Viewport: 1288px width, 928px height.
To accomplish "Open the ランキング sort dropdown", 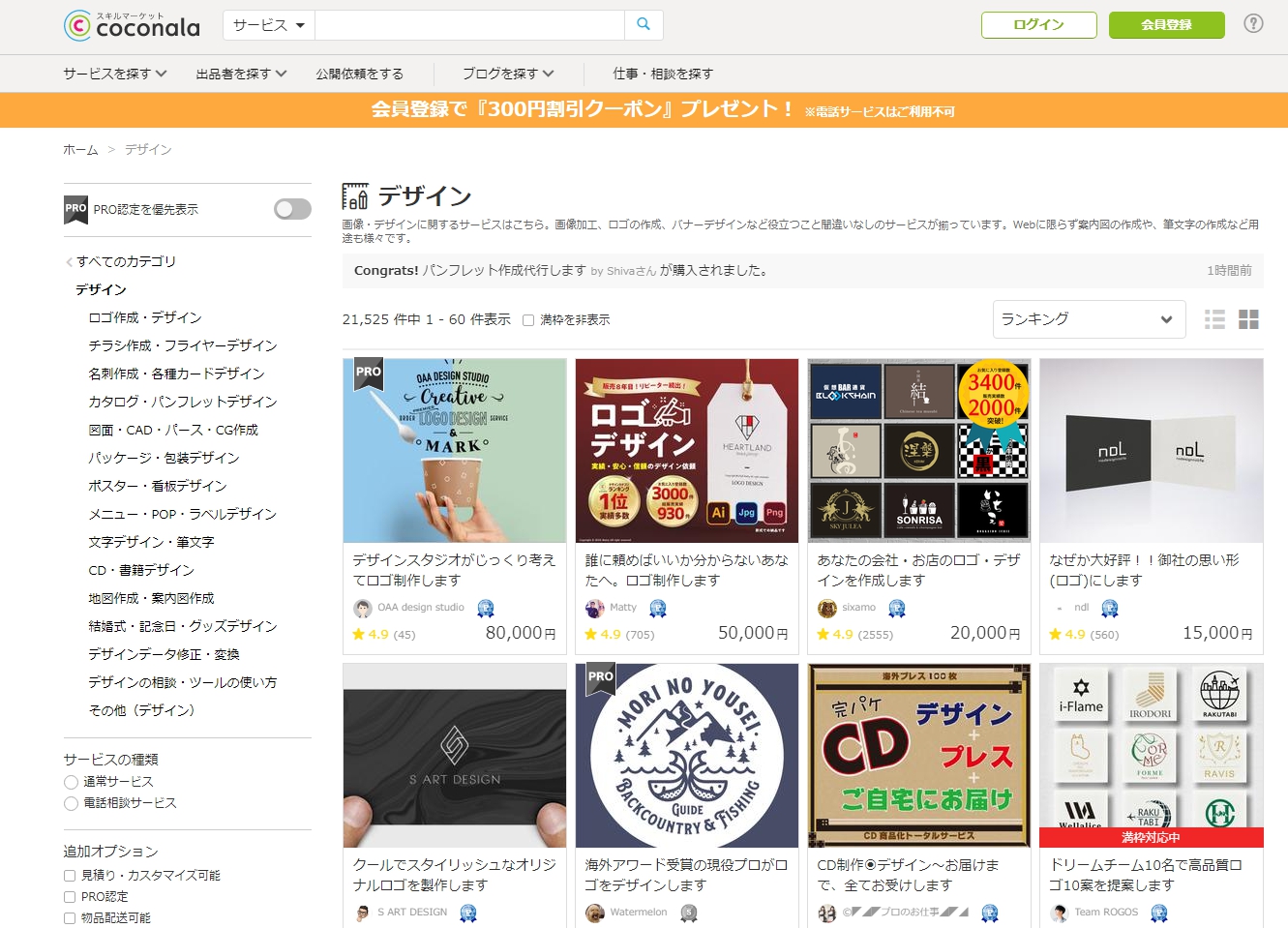I will coord(1089,319).
